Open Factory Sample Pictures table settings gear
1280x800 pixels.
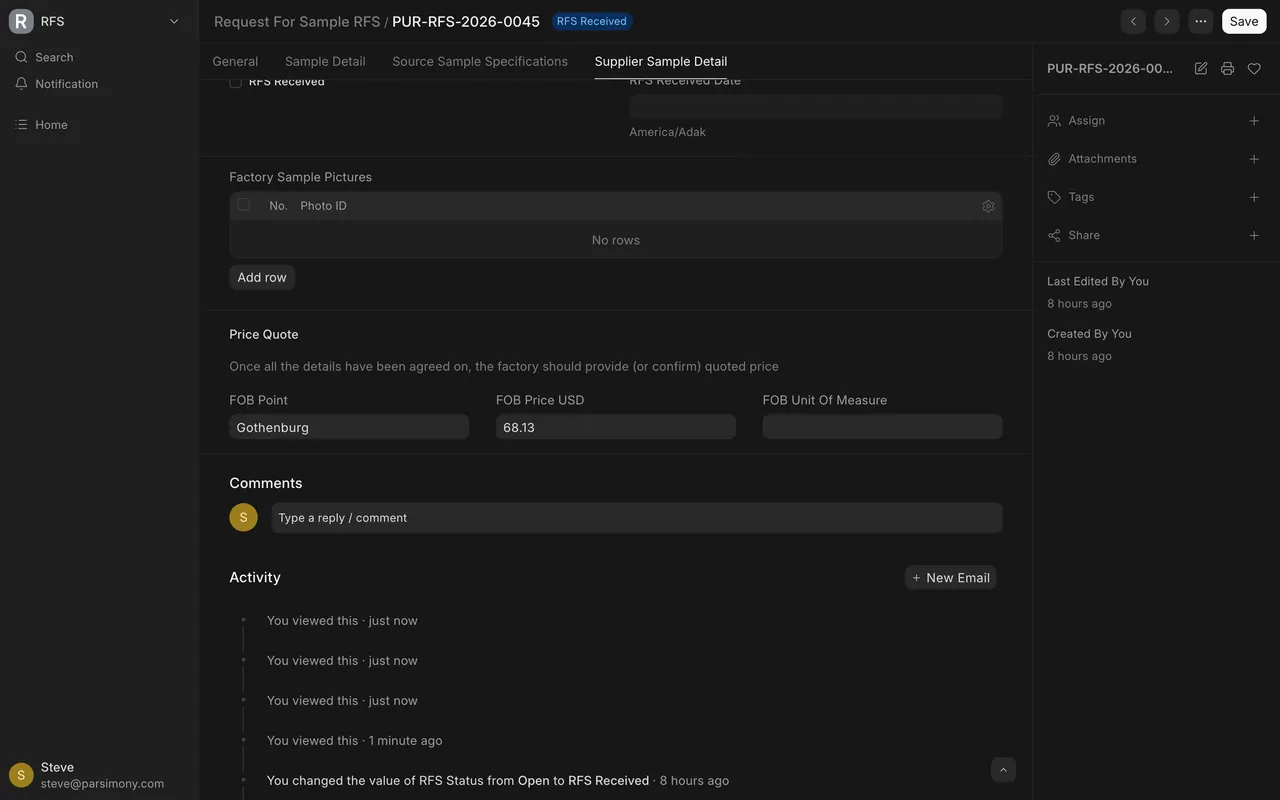[988, 206]
